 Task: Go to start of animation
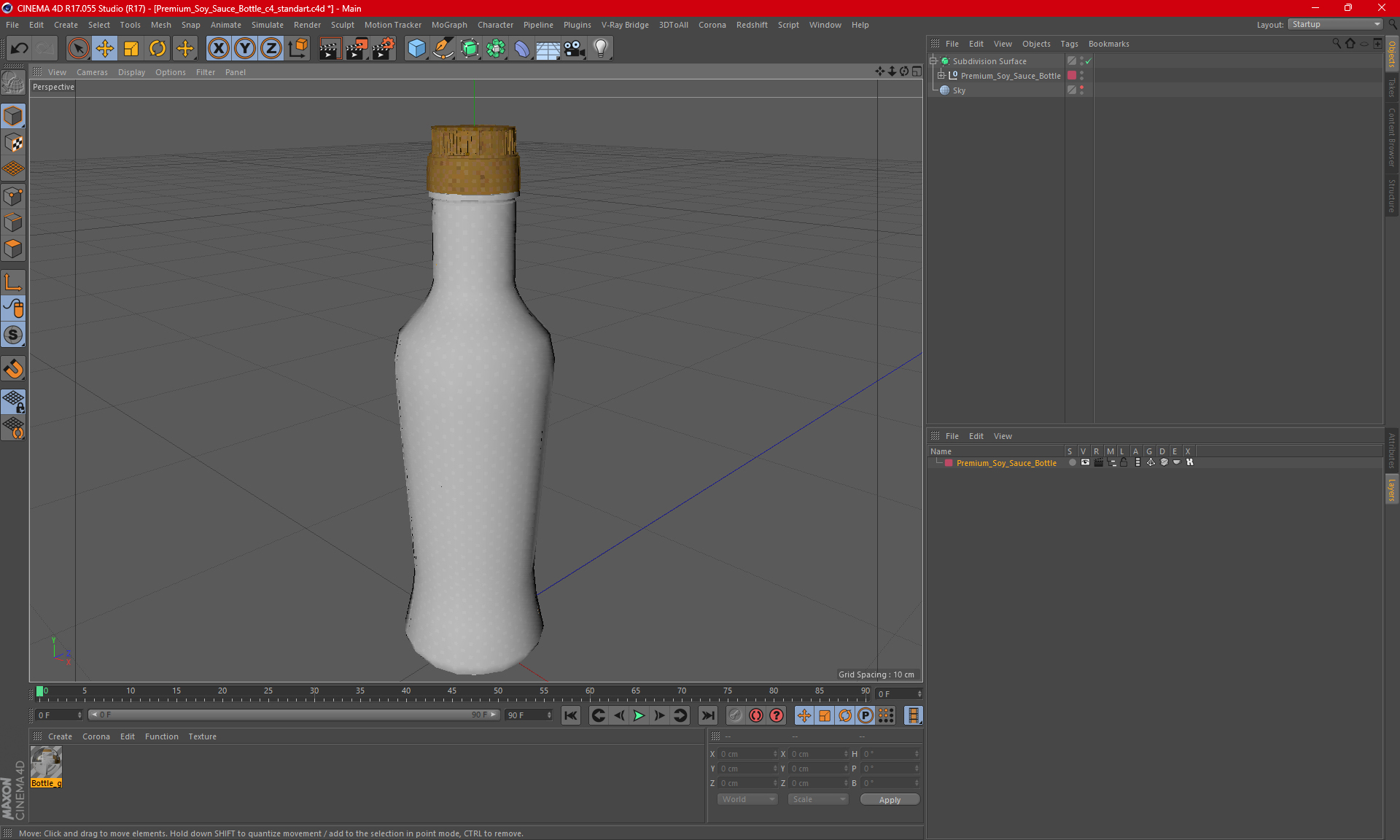point(571,715)
